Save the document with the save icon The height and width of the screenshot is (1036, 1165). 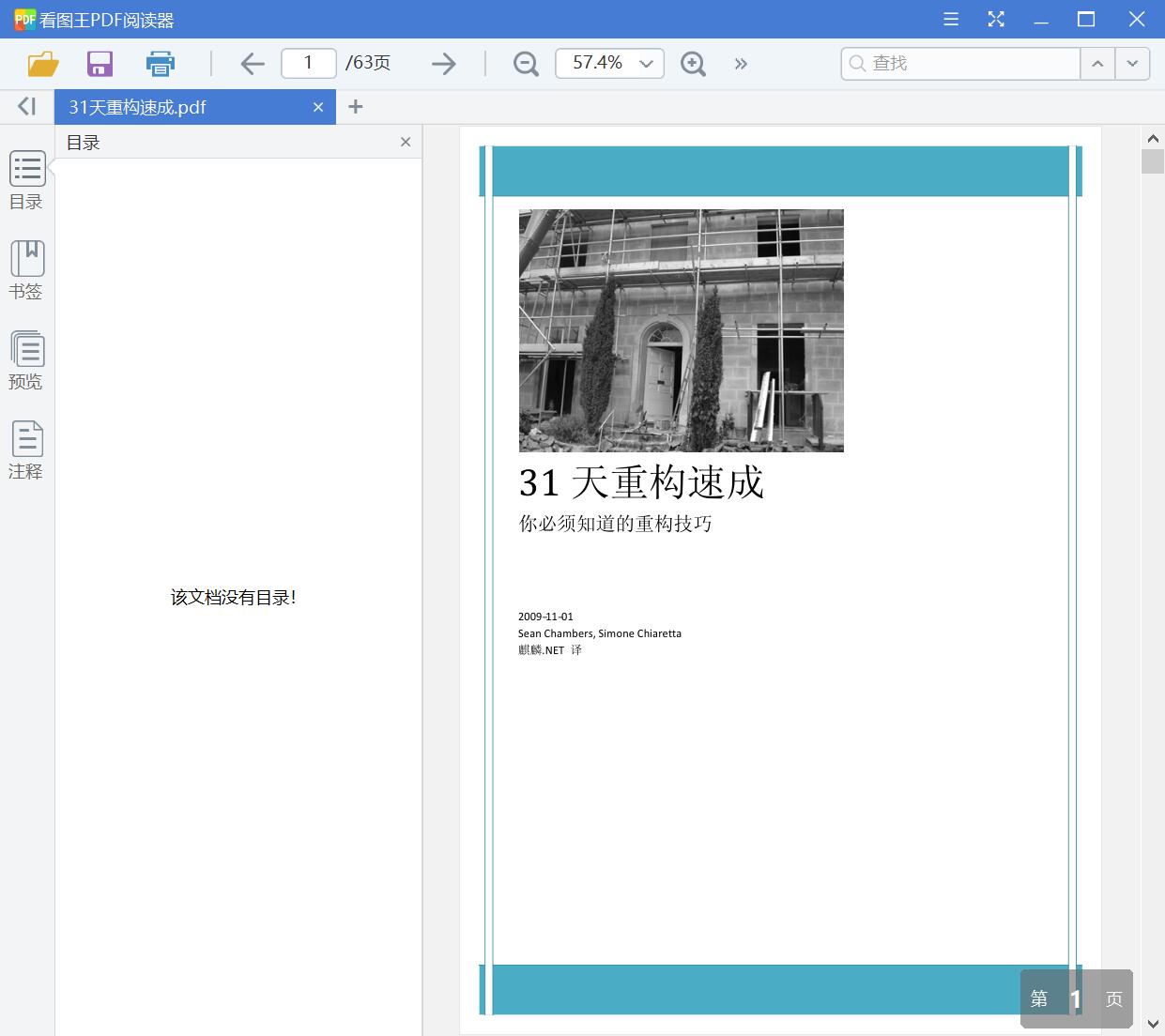click(100, 63)
